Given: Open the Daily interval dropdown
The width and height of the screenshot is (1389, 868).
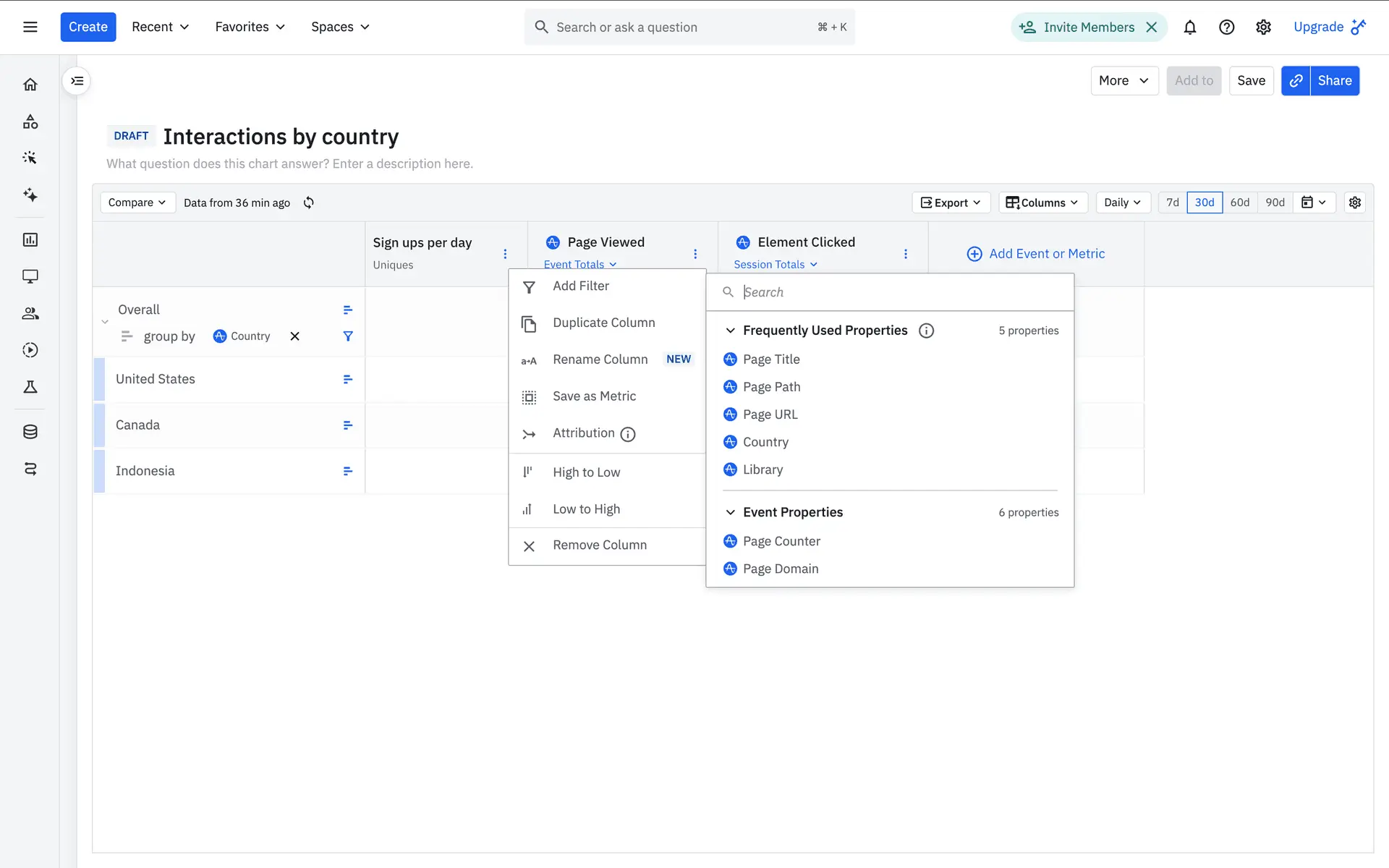Looking at the screenshot, I should [x=1122, y=203].
